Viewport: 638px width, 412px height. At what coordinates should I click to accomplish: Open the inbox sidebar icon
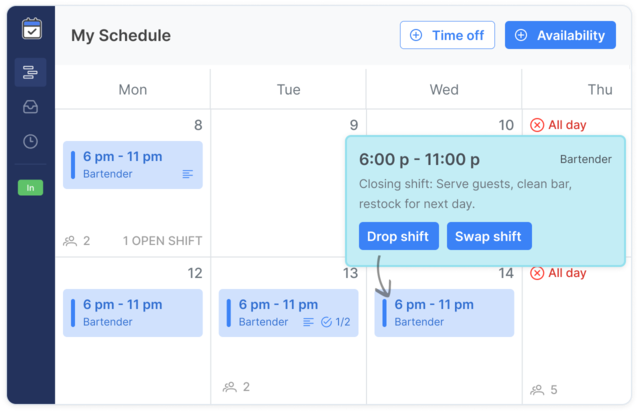(31, 107)
